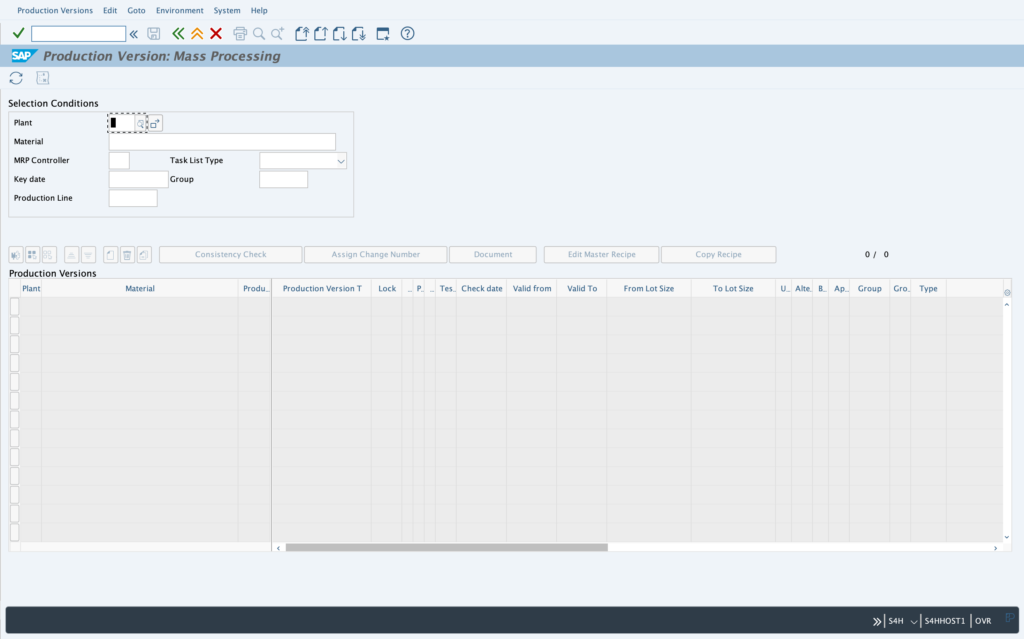Image resolution: width=1024 pixels, height=639 pixels.
Task: Click the Deselect All icon in the table toolbar
Action: (48, 255)
